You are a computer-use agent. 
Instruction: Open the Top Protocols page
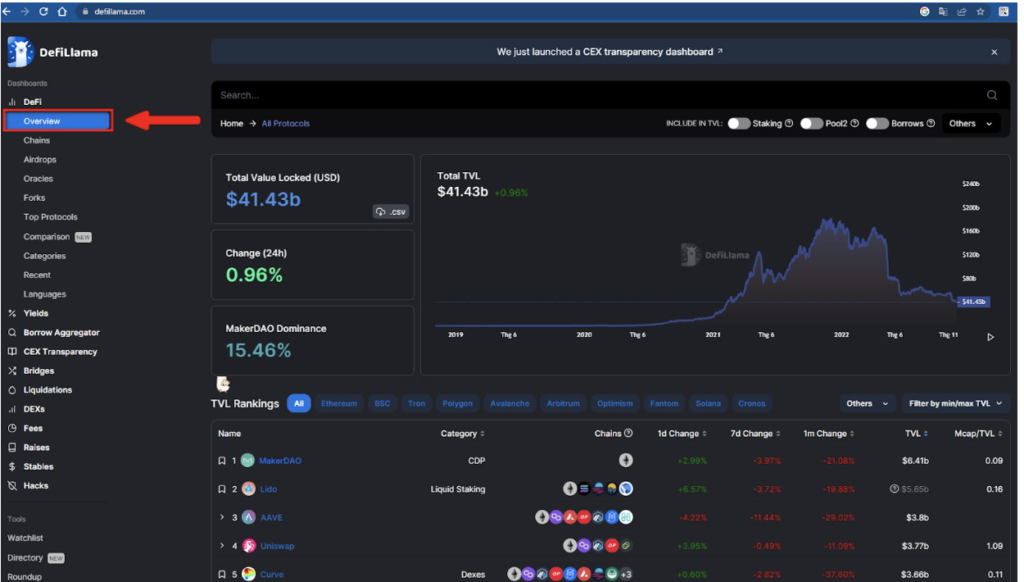pyautogui.click(x=50, y=217)
